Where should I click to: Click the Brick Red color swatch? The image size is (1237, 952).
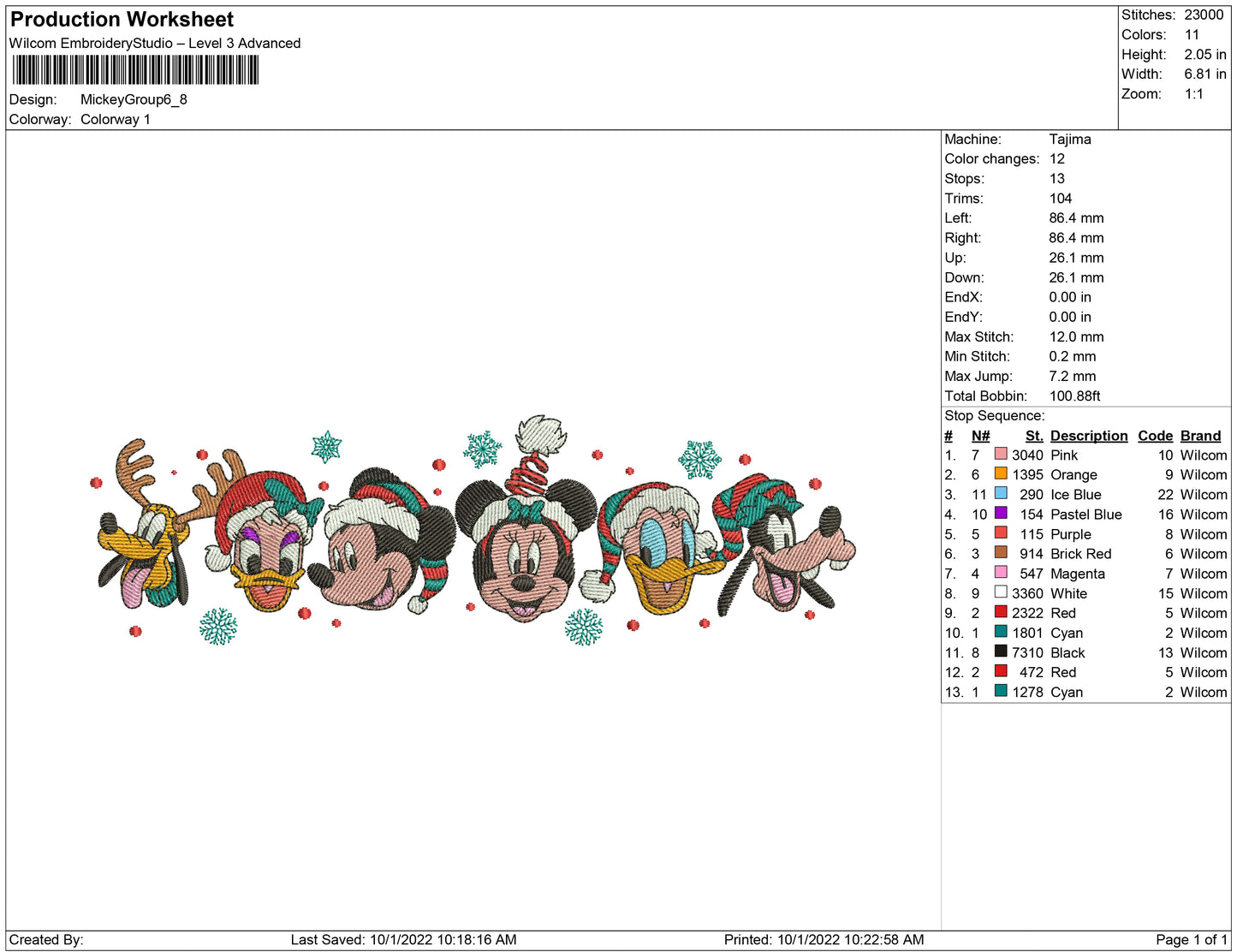1001,552
